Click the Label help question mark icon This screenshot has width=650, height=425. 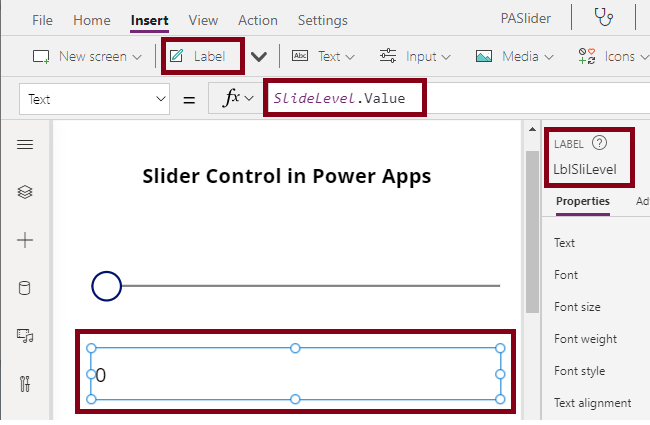coord(599,143)
